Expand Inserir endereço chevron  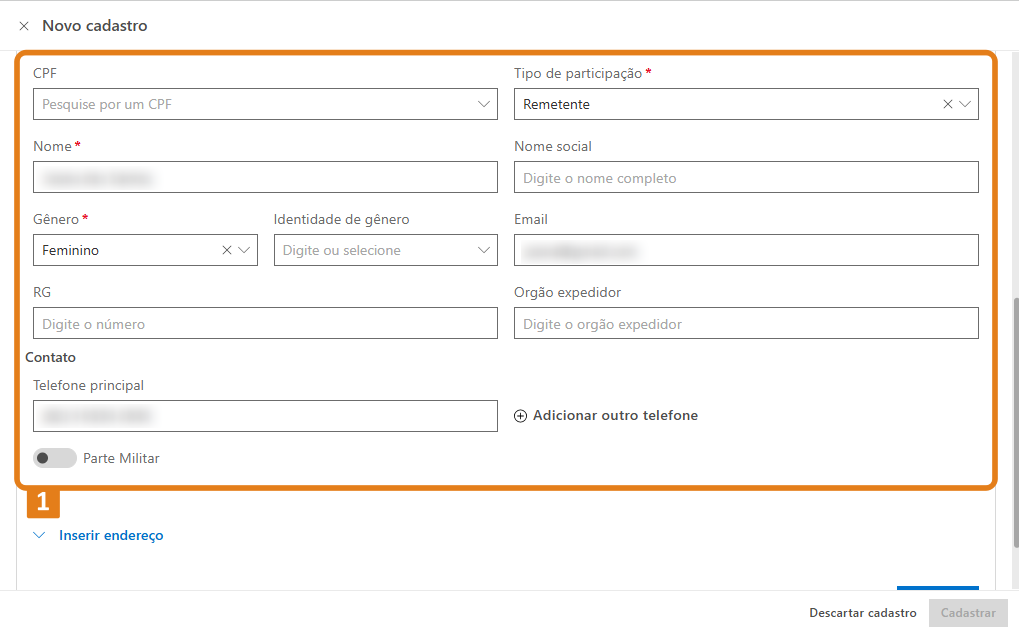pyautogui.click(x=40, y=536)
